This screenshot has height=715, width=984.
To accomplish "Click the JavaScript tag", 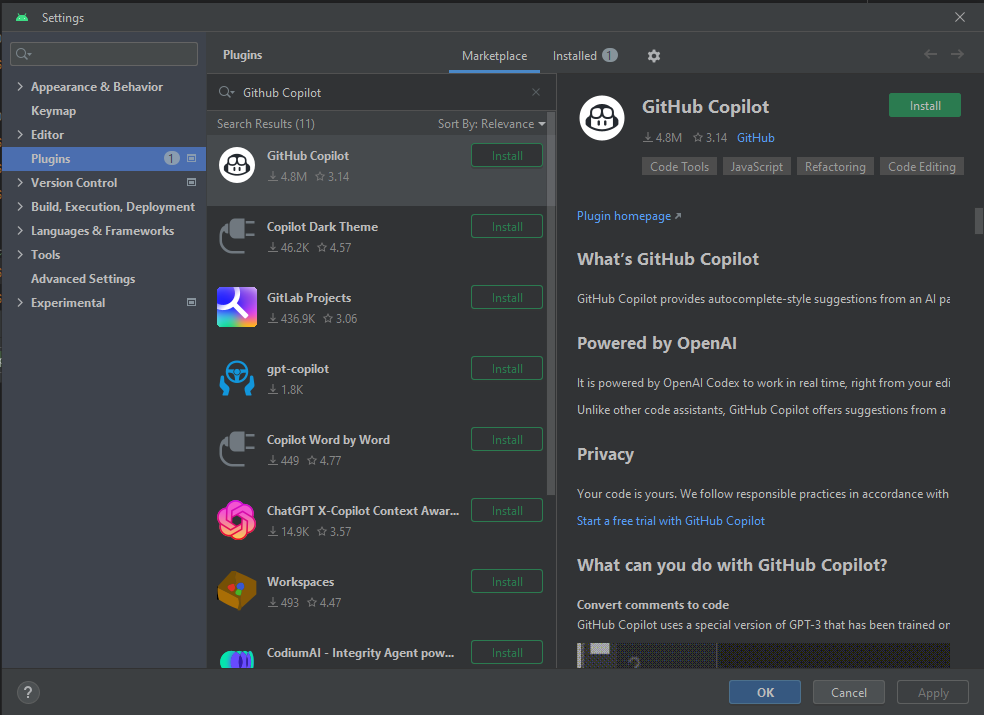I will click(756, 166).
